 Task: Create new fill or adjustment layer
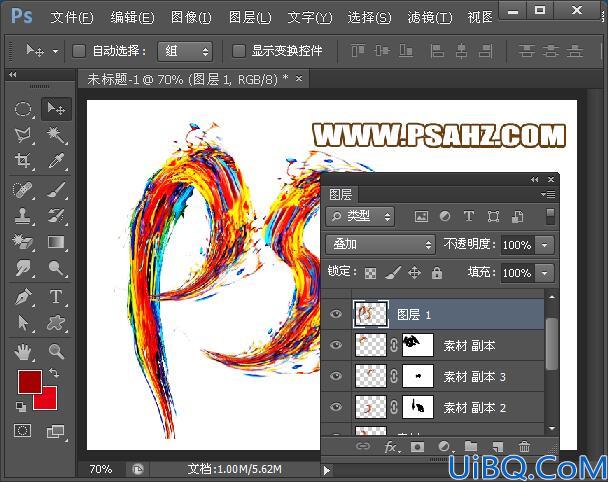444,447
